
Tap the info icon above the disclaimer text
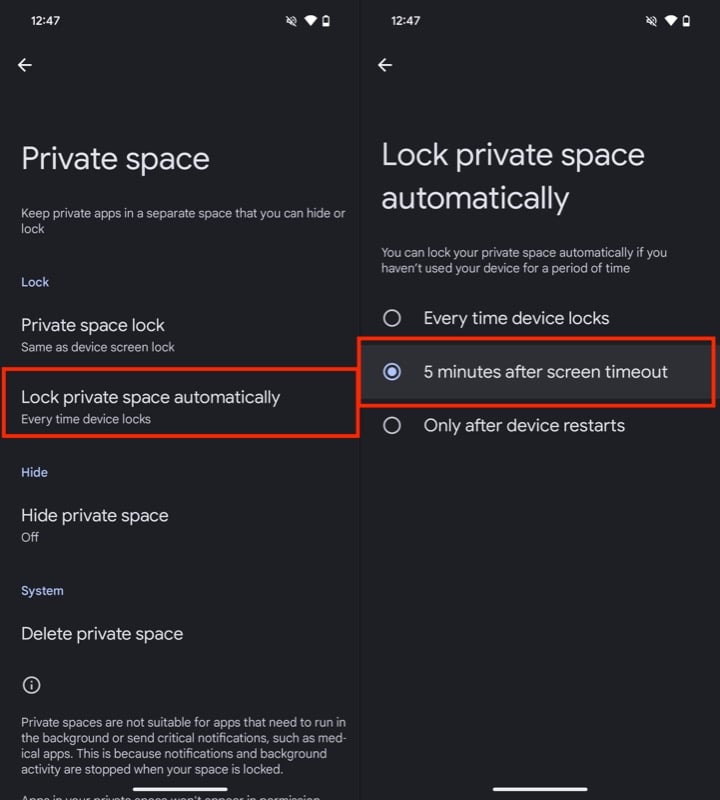(x=31, y=685)
